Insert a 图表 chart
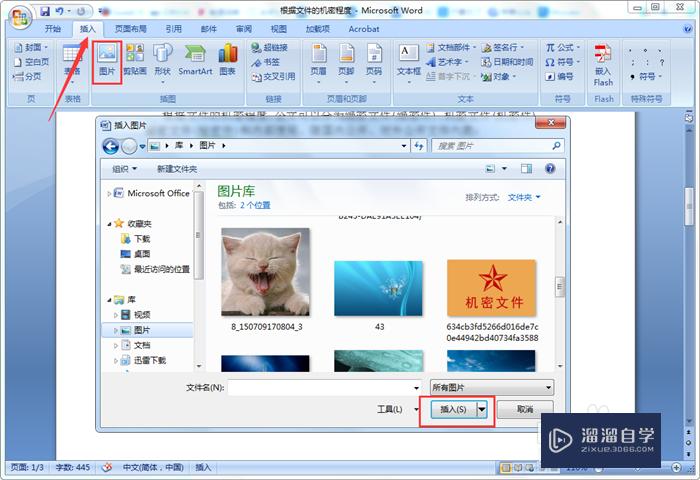The image size is (700, 480). tap(228, 60)
